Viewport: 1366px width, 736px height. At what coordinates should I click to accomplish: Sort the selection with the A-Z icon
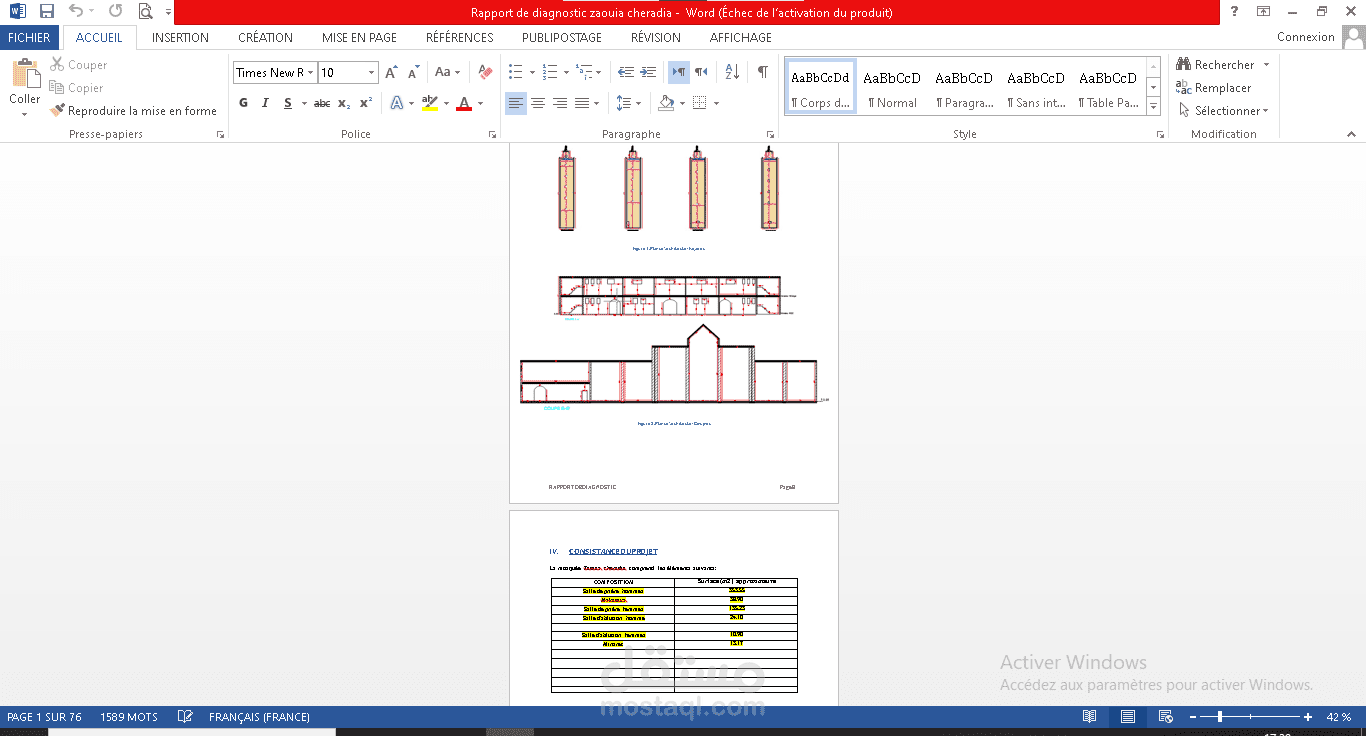(x=732, y=73)
